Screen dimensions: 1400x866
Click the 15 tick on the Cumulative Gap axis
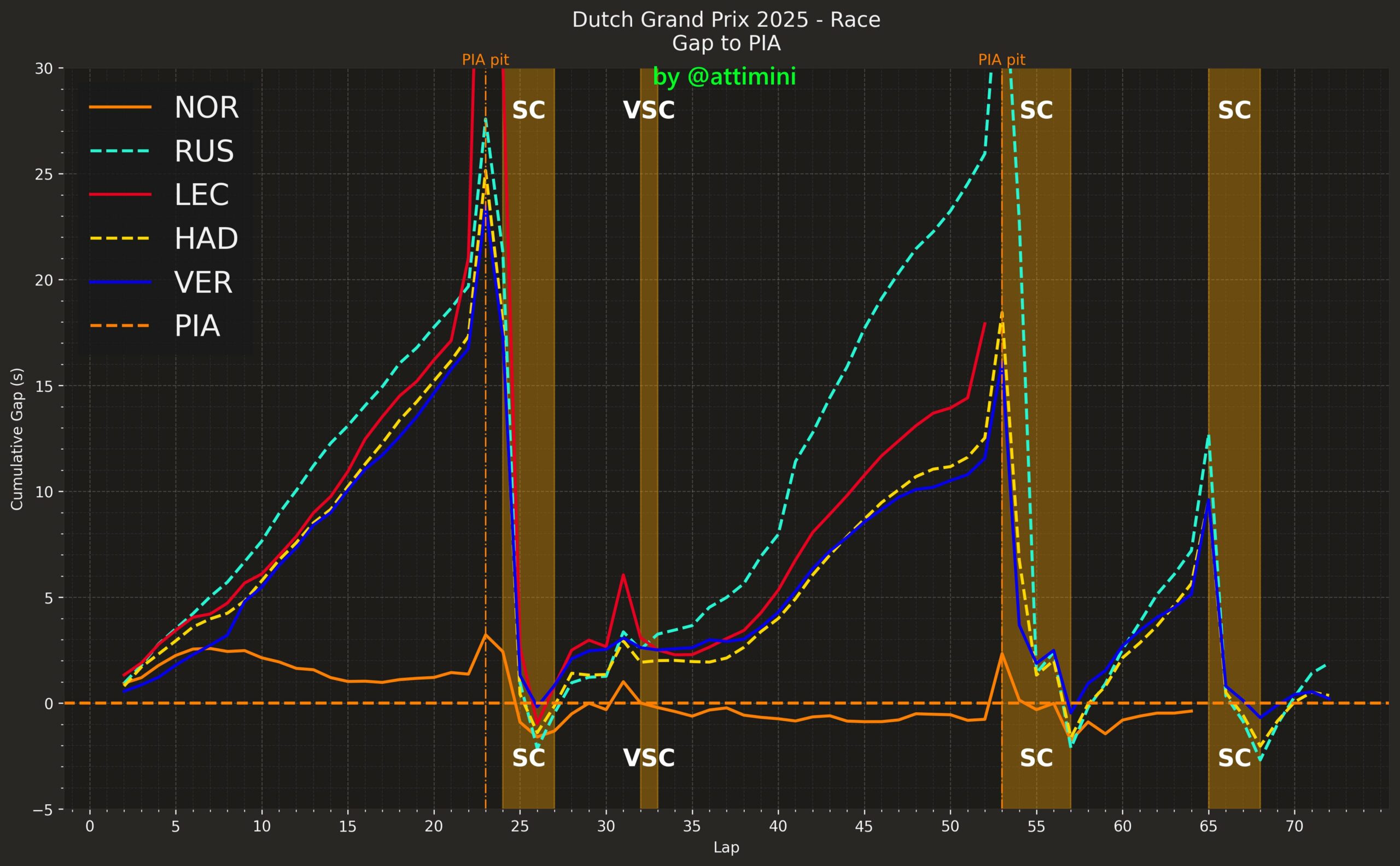45,386
